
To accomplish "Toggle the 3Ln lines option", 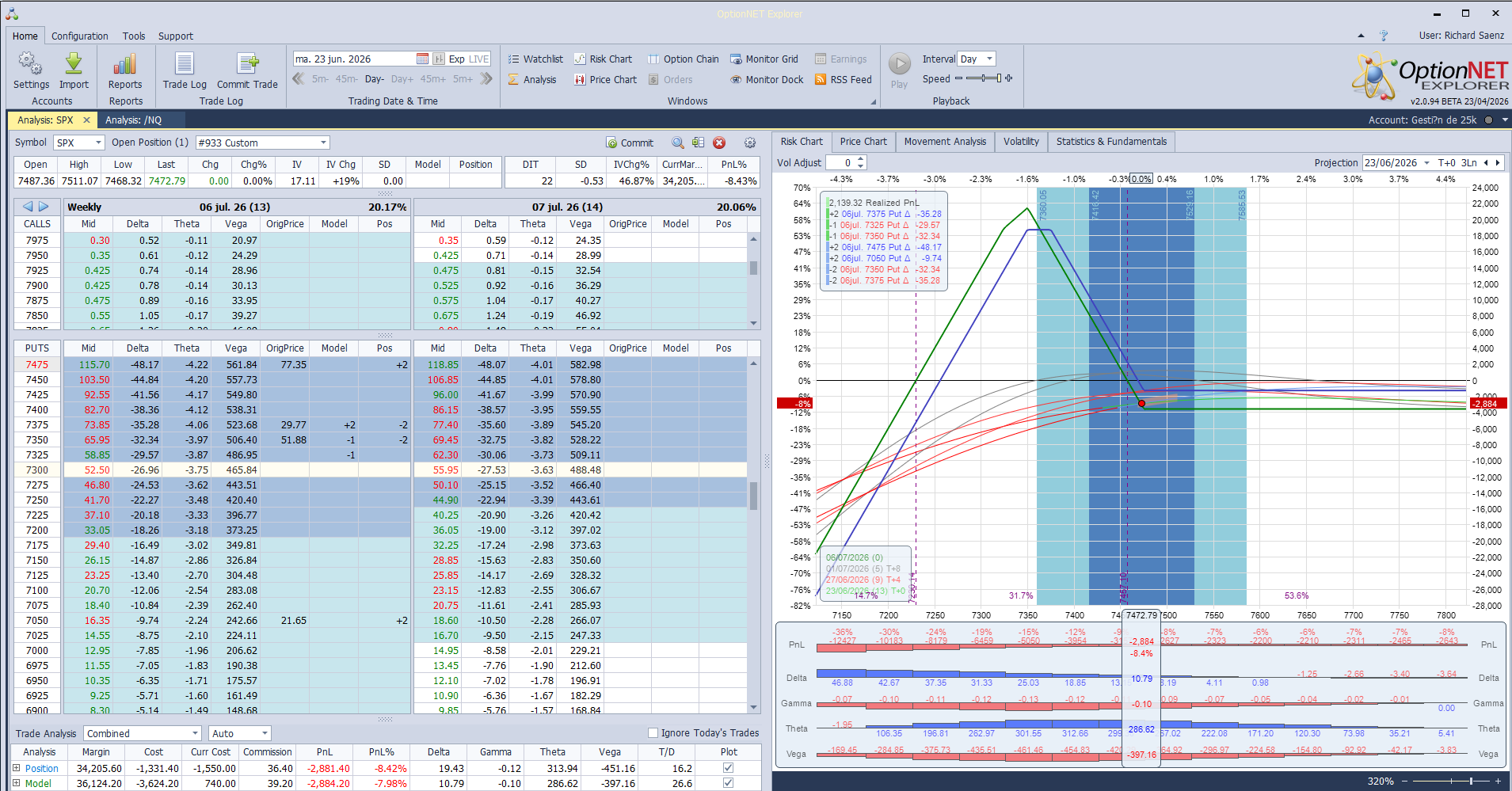I will tap(1469, 162).
